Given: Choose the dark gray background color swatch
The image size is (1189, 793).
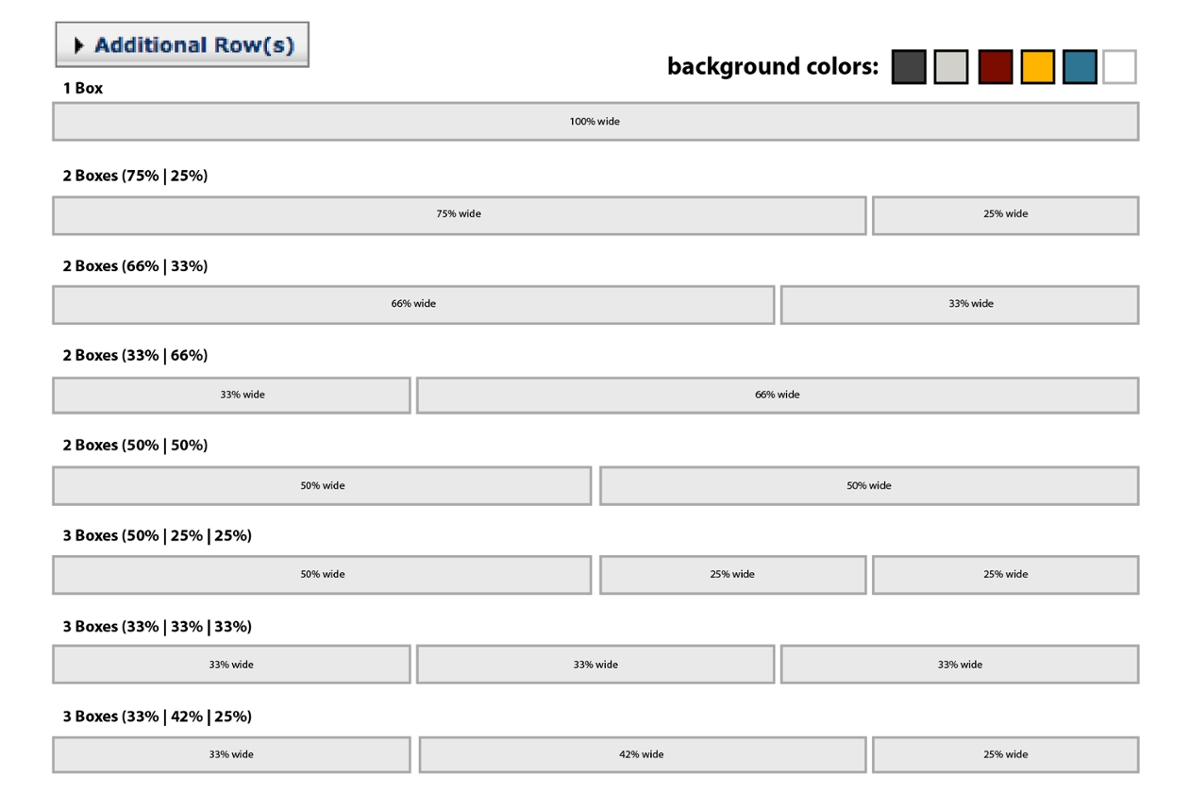Looking at the screenshot, I should pos(908,67).
